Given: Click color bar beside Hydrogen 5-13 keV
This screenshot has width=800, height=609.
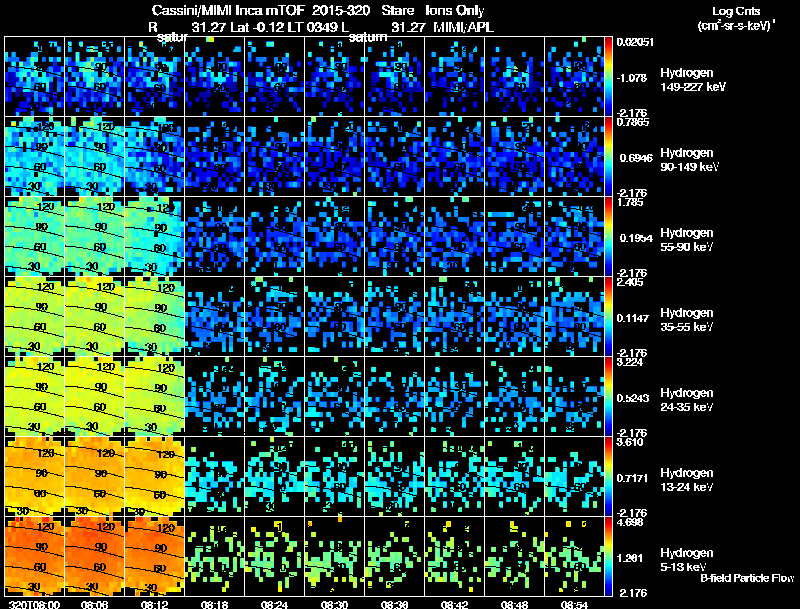Looking at the screenshot, I should 608,556.
